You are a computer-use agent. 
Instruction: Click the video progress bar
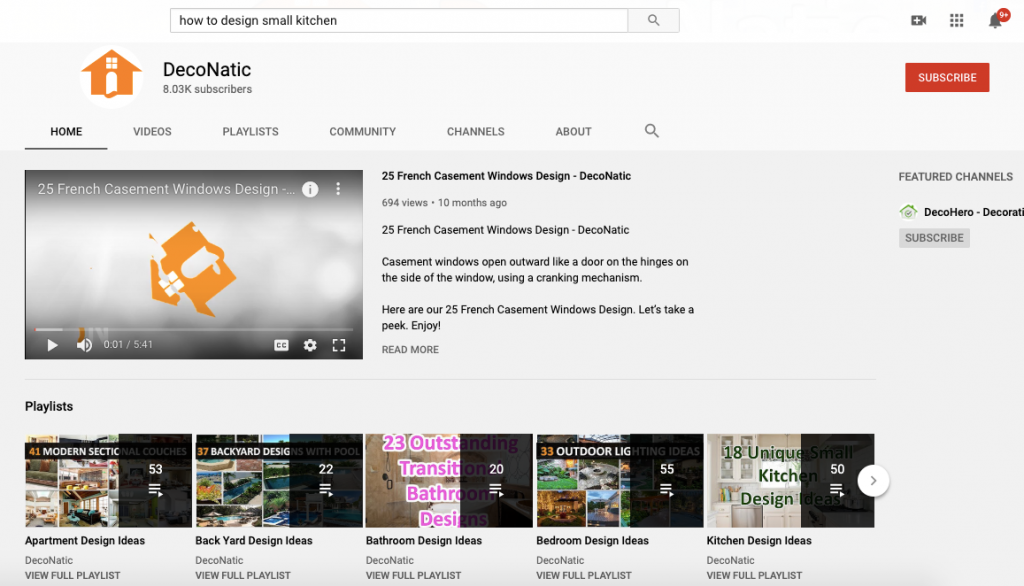tap(194, 329)
